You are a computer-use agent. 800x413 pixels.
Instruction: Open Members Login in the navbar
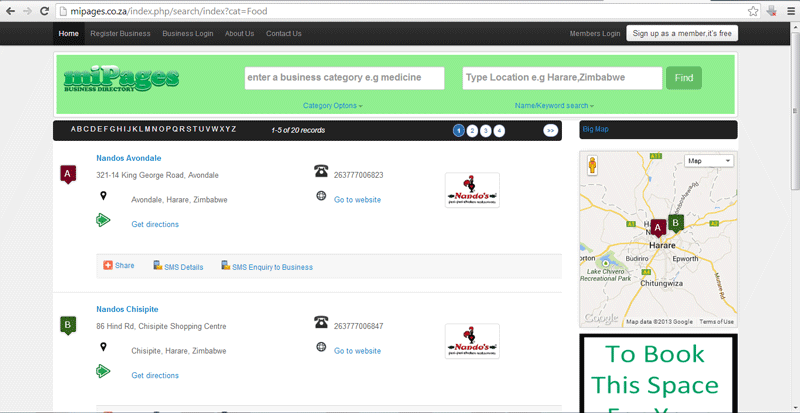[595, 34]
